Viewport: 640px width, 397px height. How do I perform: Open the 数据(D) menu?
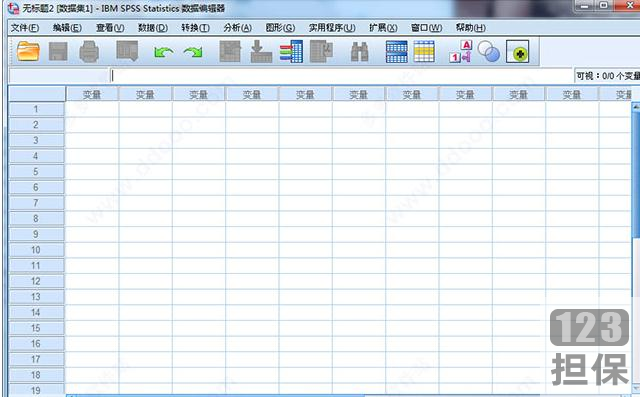point(153,28)
